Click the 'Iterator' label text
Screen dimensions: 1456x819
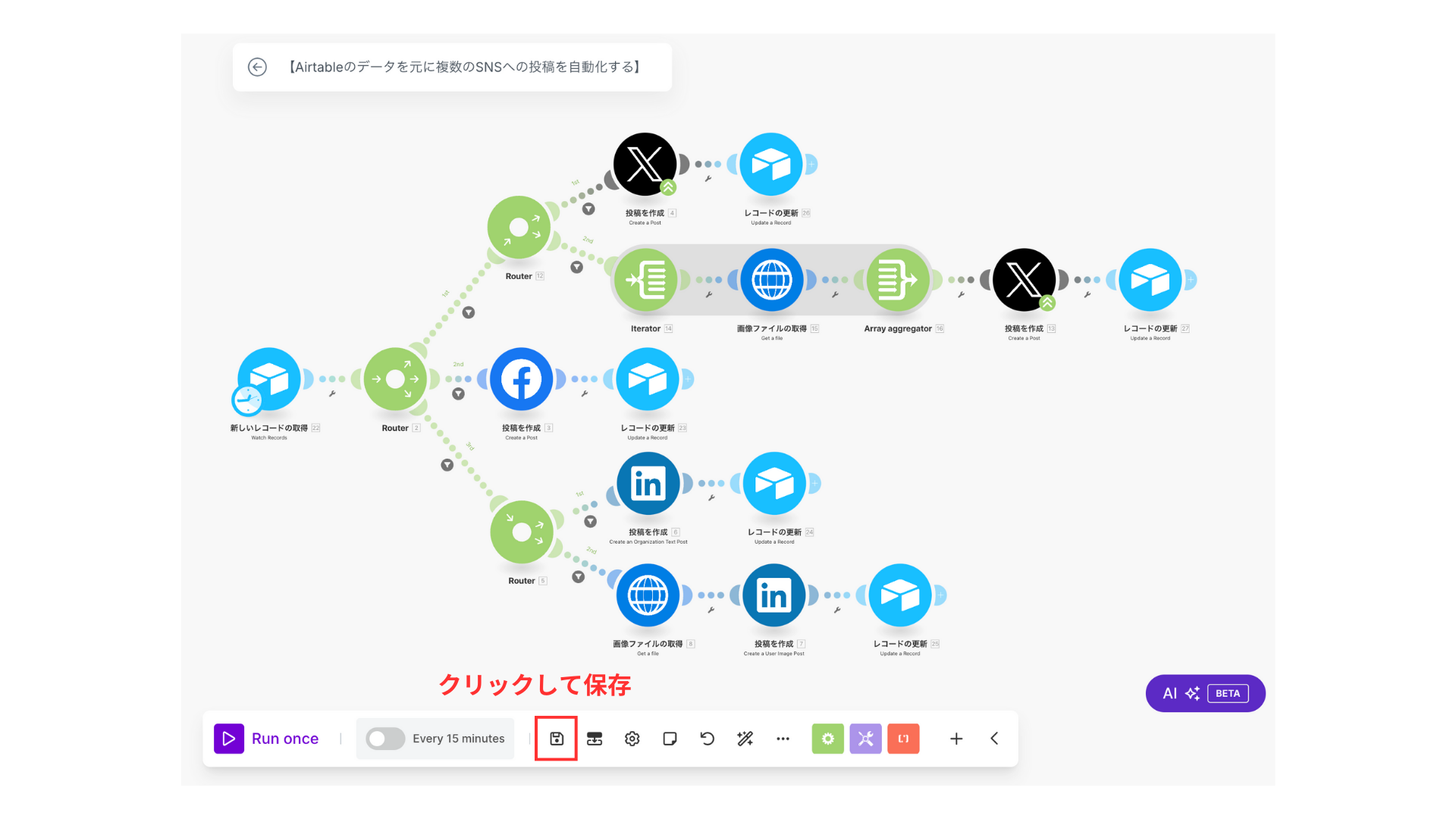[645, 328]
